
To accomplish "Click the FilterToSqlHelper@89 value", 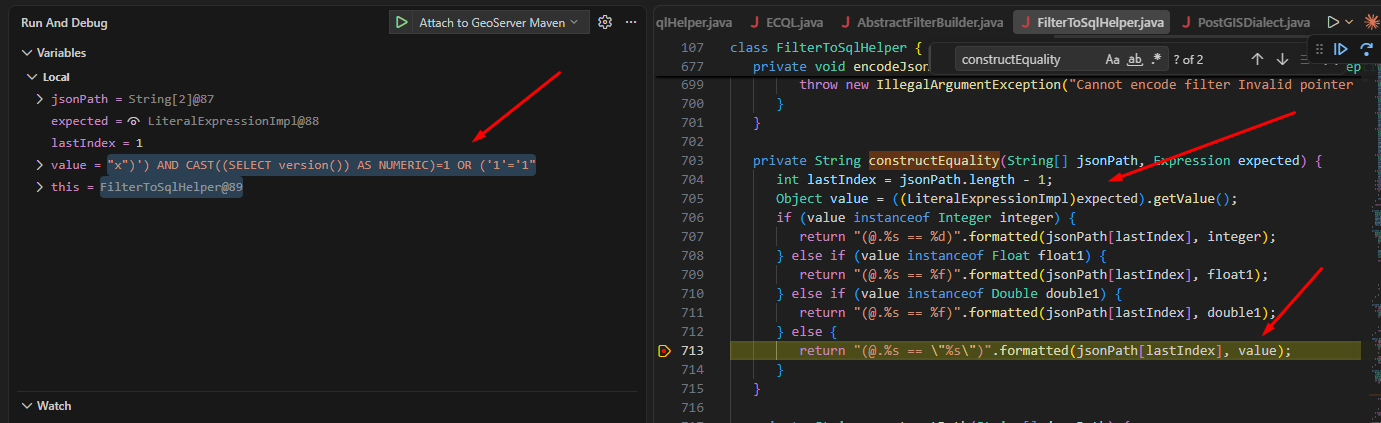I will point(171,187).
